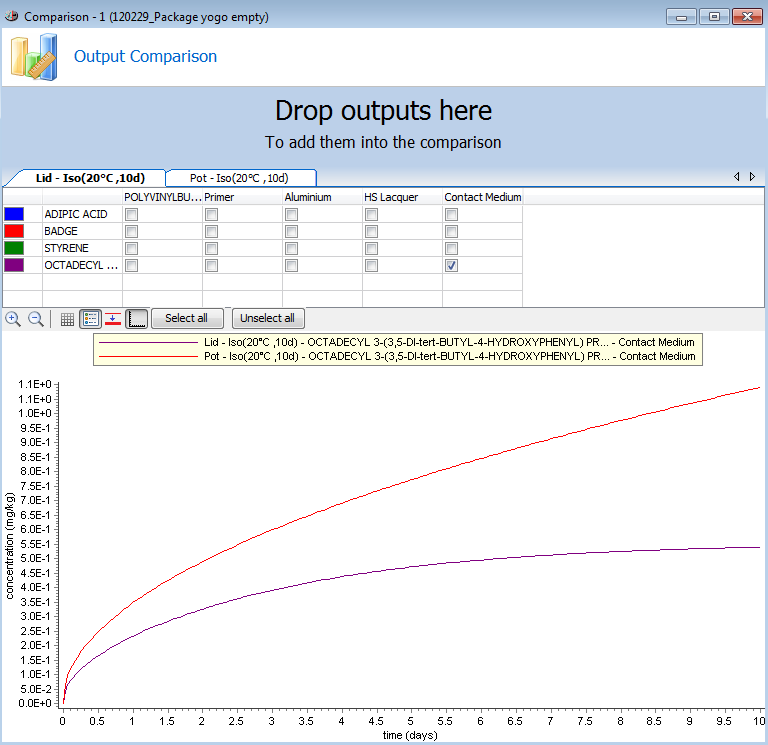Screen dimensions: 768x745
Task: Switch to Pot - Iso(20°C, 10d) tab
Action: pyautogui.click(x=240, y=177)
